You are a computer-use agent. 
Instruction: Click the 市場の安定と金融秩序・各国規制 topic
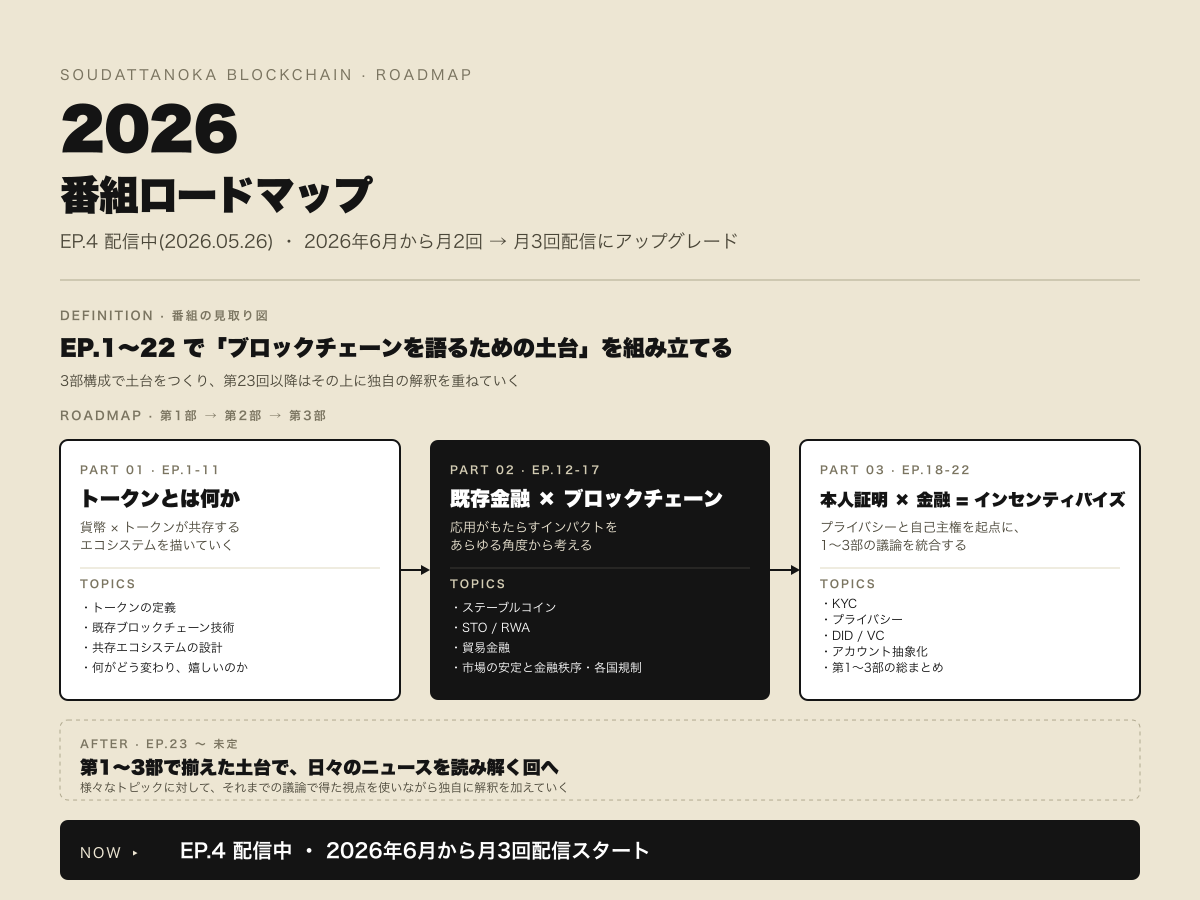(547, 668)
